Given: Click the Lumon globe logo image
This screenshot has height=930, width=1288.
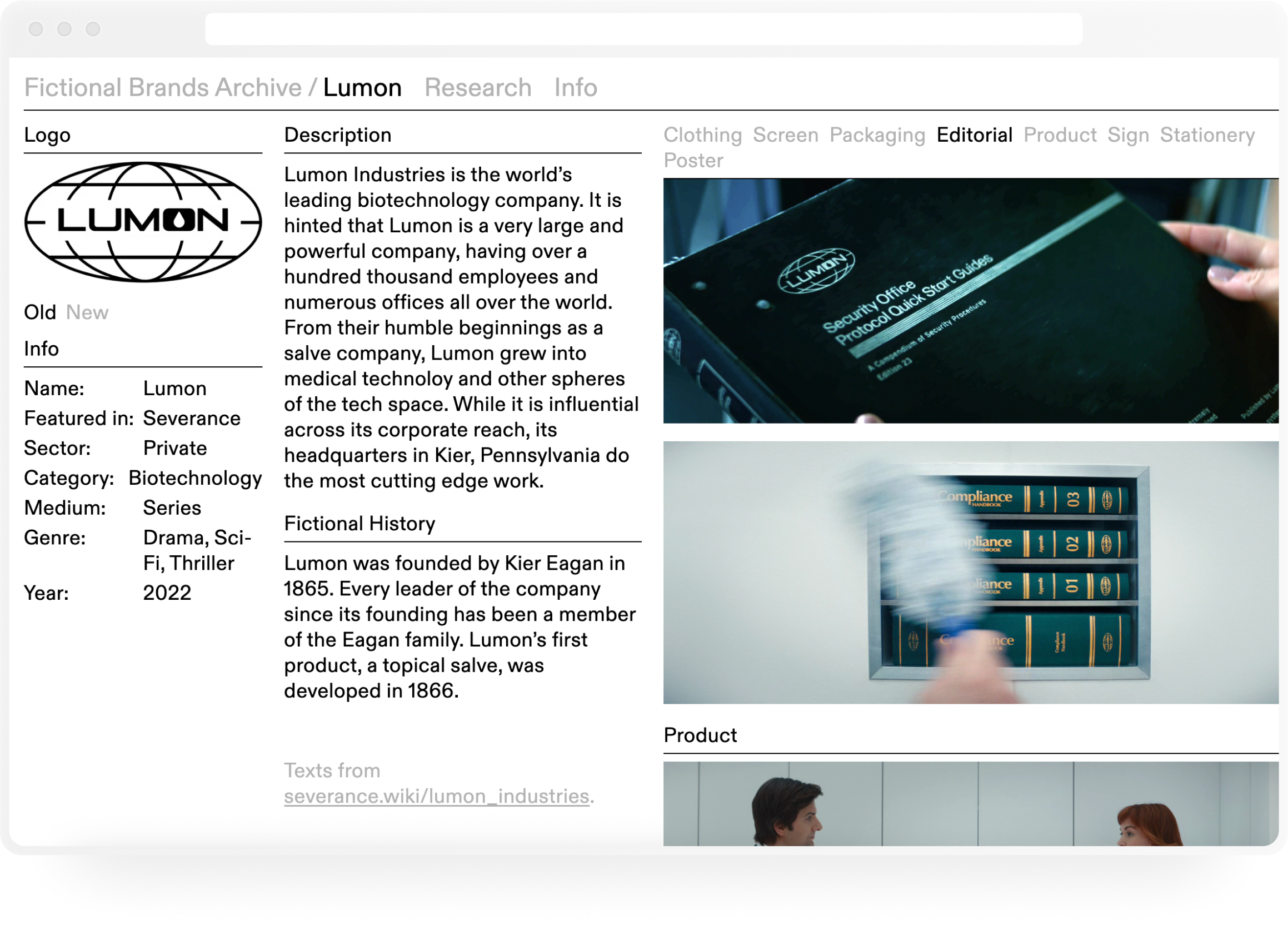Looking at the screenshot, I should tap(143, 222).
